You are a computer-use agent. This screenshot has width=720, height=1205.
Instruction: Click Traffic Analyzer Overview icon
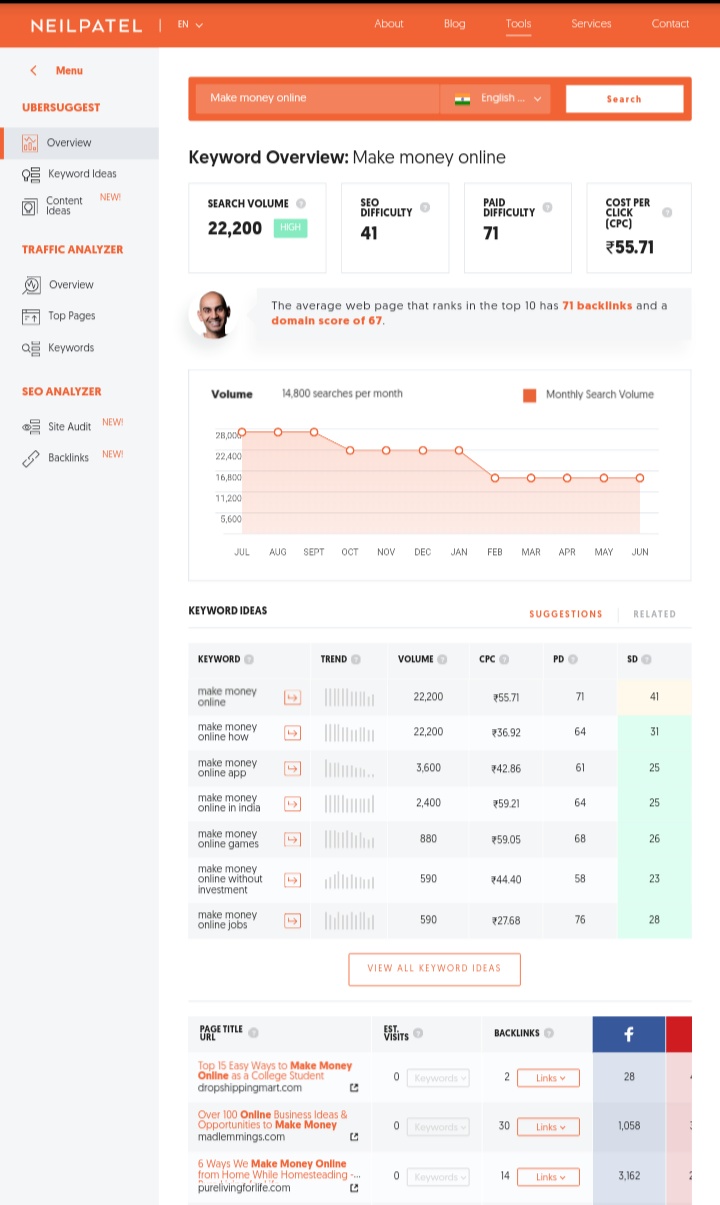[x=31, y=285]
